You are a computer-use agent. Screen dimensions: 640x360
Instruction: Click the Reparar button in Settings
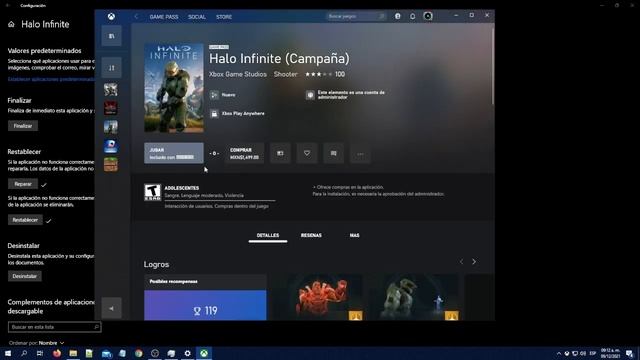point(23,184)
